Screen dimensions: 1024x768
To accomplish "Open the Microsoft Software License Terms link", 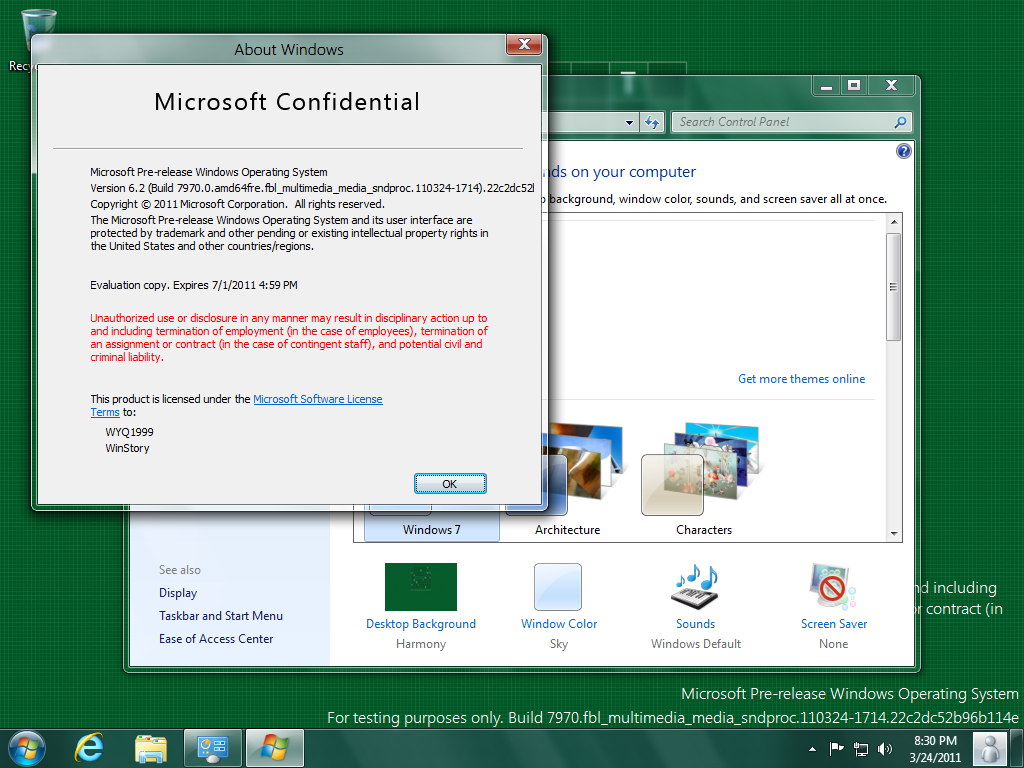I will pos(317,399).
